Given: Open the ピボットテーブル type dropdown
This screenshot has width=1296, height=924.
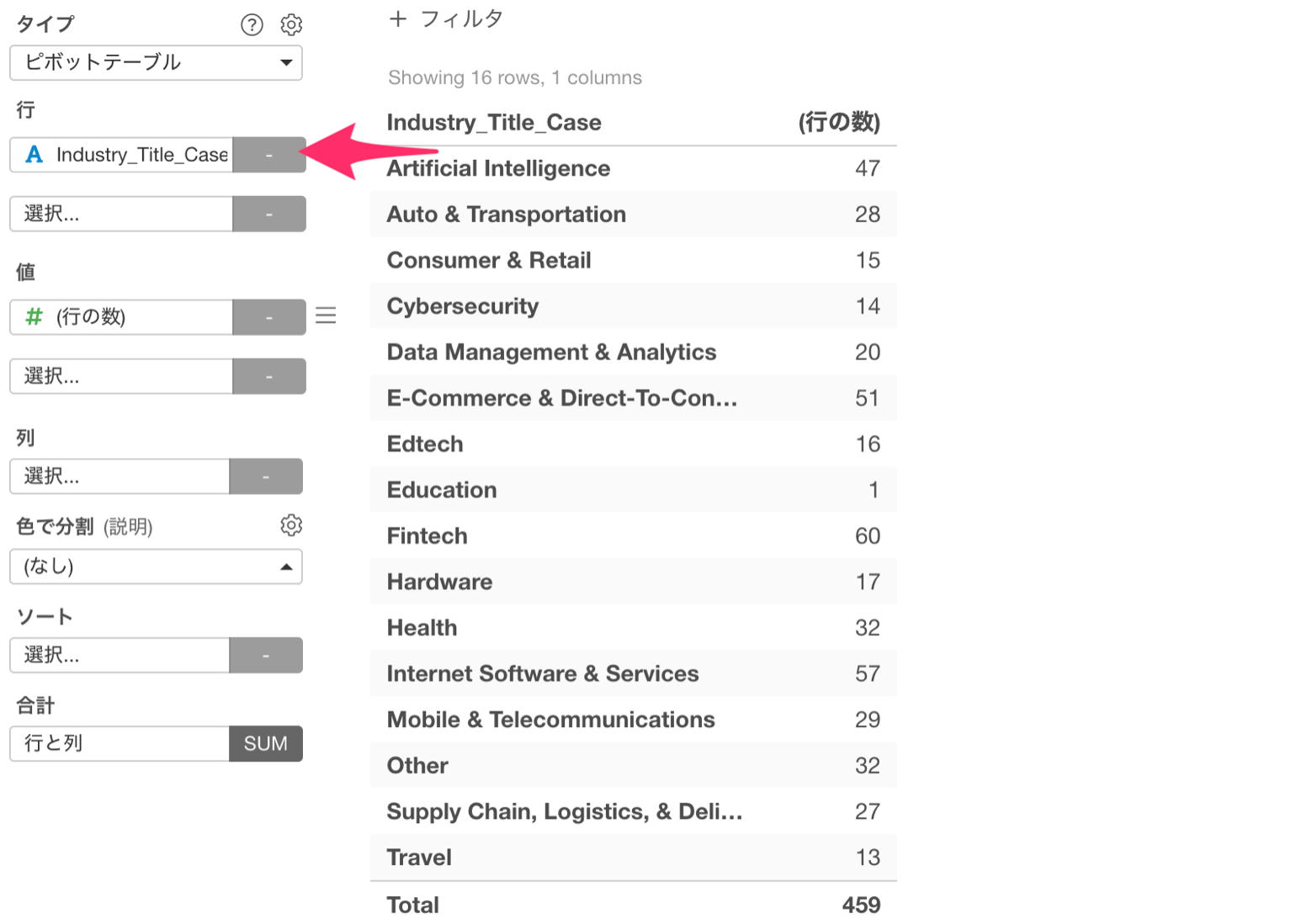Looking at the screenshot, I should point(156,62).
